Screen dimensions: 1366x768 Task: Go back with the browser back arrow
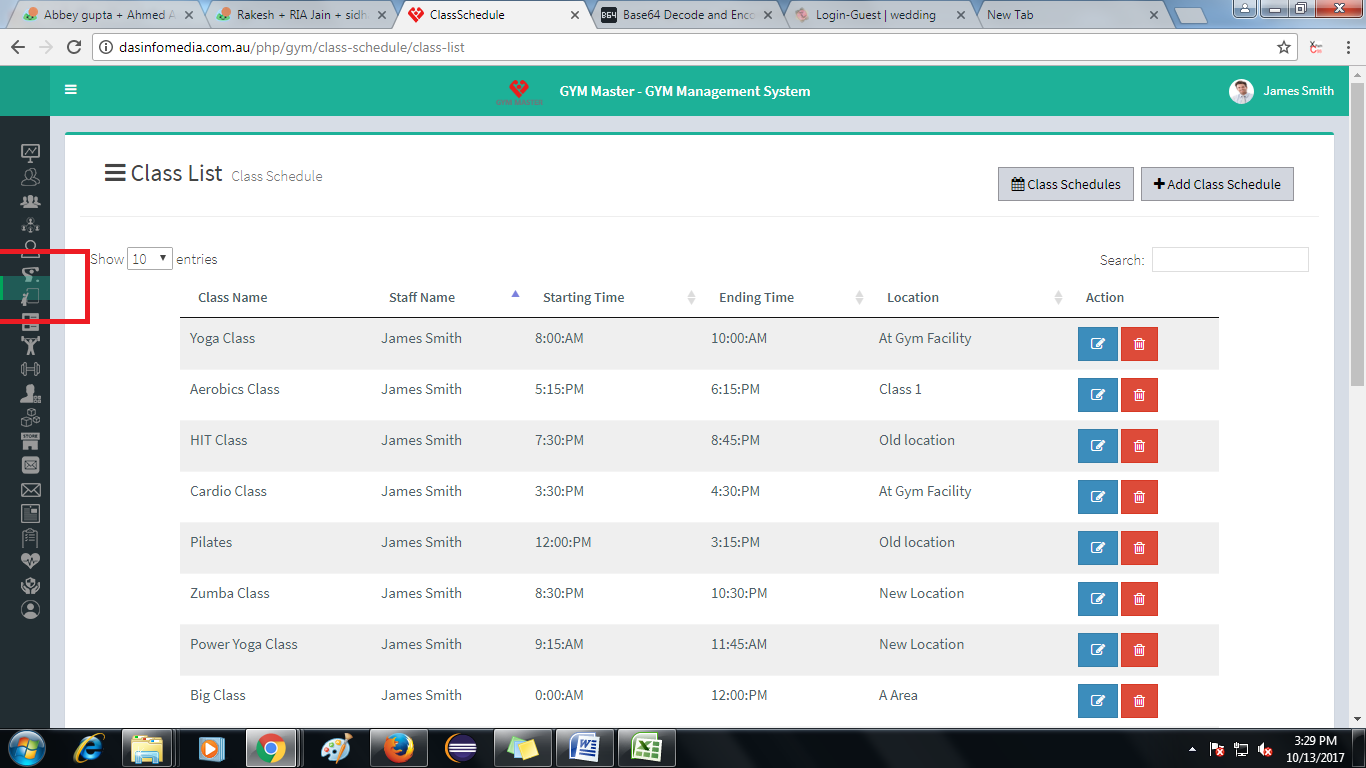pos(19,47)
